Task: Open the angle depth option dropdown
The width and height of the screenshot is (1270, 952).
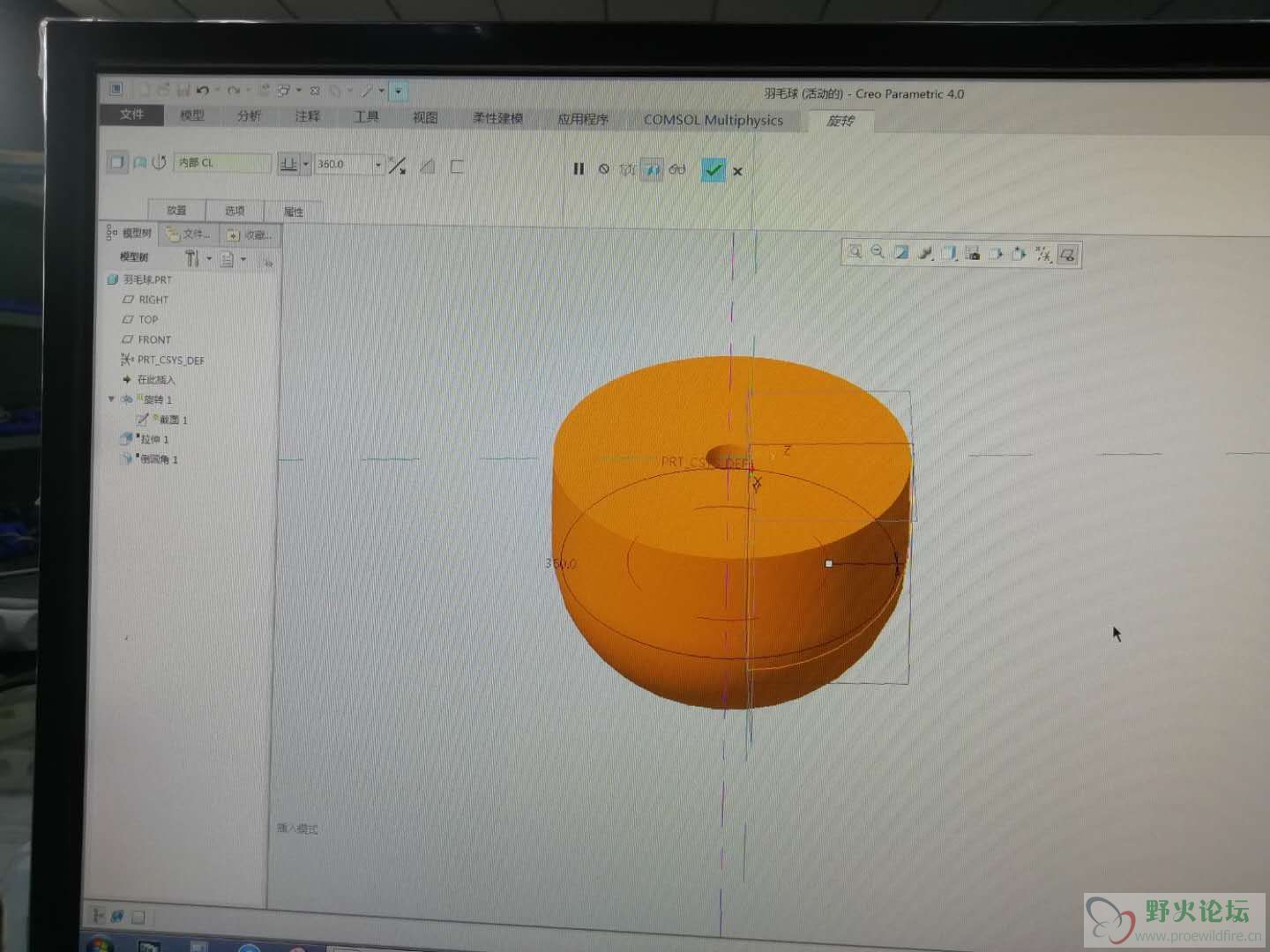Action: pos(306,164)
